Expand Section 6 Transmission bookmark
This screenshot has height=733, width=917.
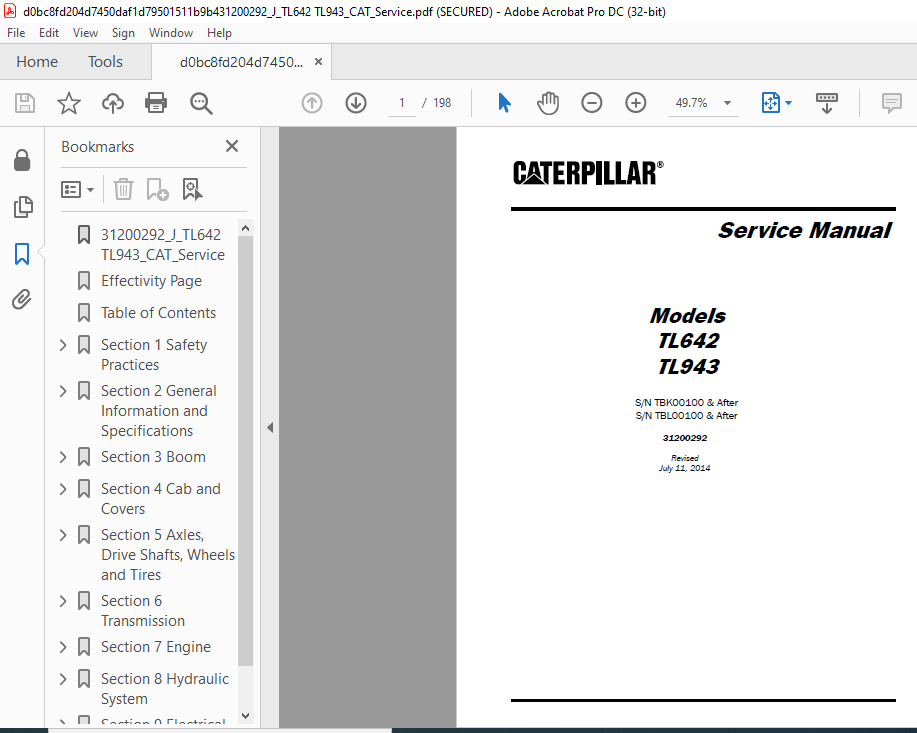(x=63, y=601)
